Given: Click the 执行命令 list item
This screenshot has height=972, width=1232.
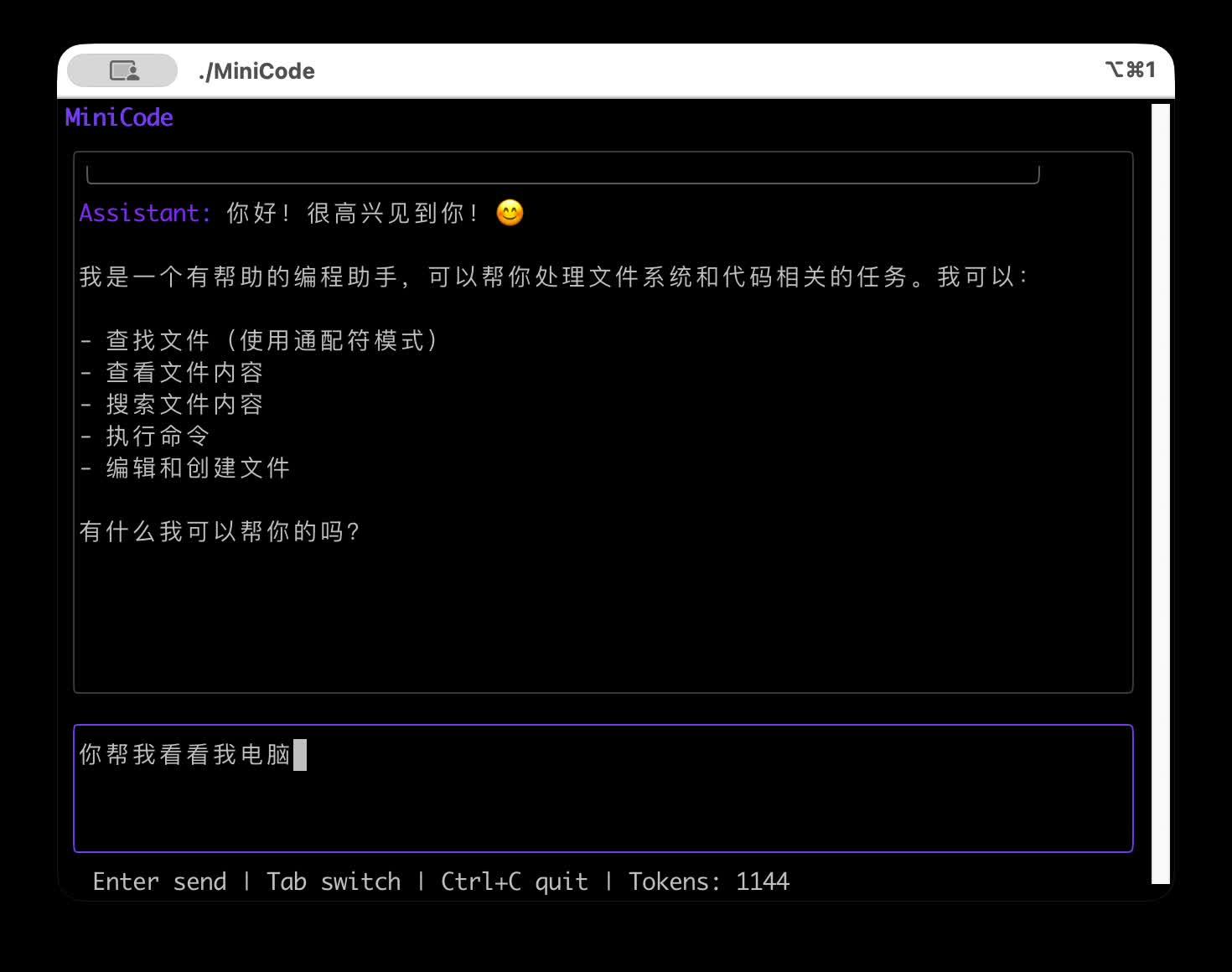Looking at the screenshot, I should click(158, 436).
